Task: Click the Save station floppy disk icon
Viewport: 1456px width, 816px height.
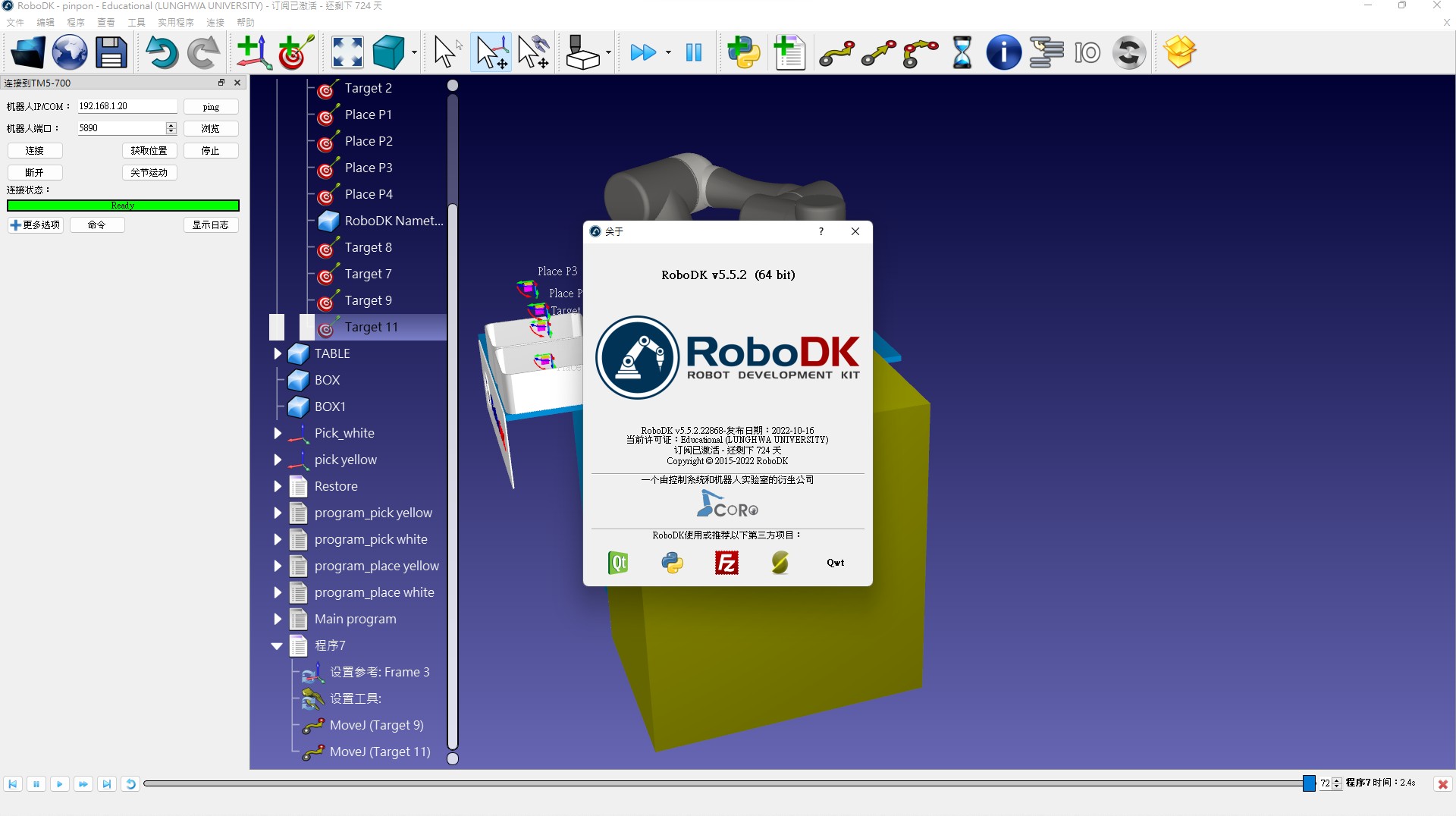Action: click(111, 53)
